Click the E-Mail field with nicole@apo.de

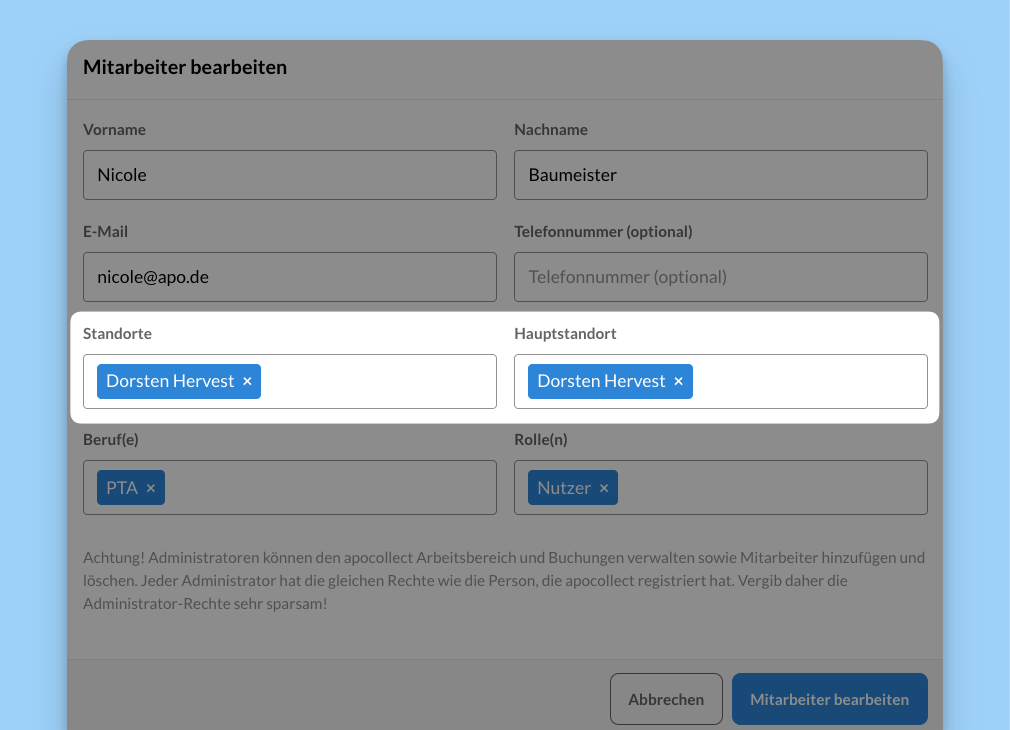289,277
